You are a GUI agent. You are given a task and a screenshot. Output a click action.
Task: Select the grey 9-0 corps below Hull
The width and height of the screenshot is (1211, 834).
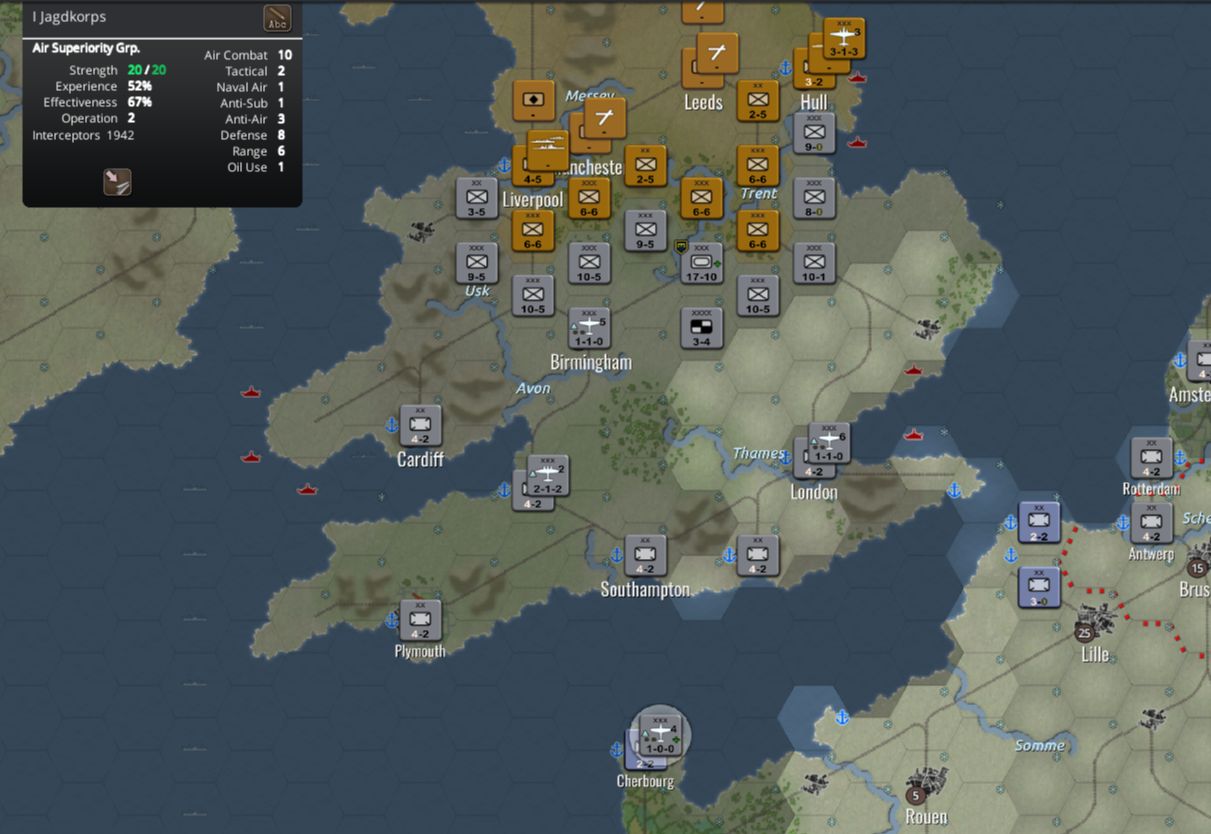[814, 132]
